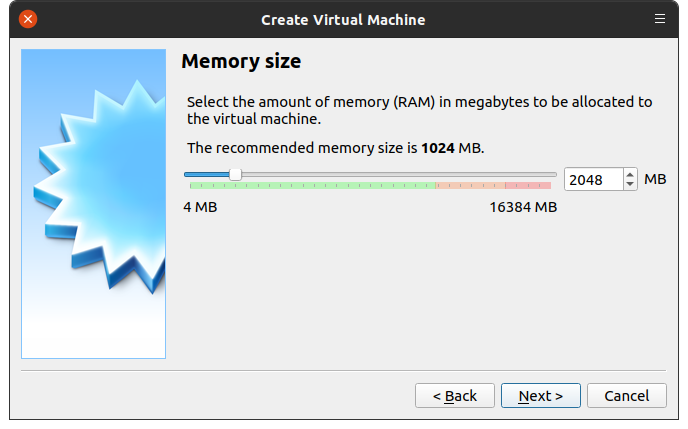
Task: Open the title bar hamburger menu
Action: pyautogui.click(x=659, y=19)
